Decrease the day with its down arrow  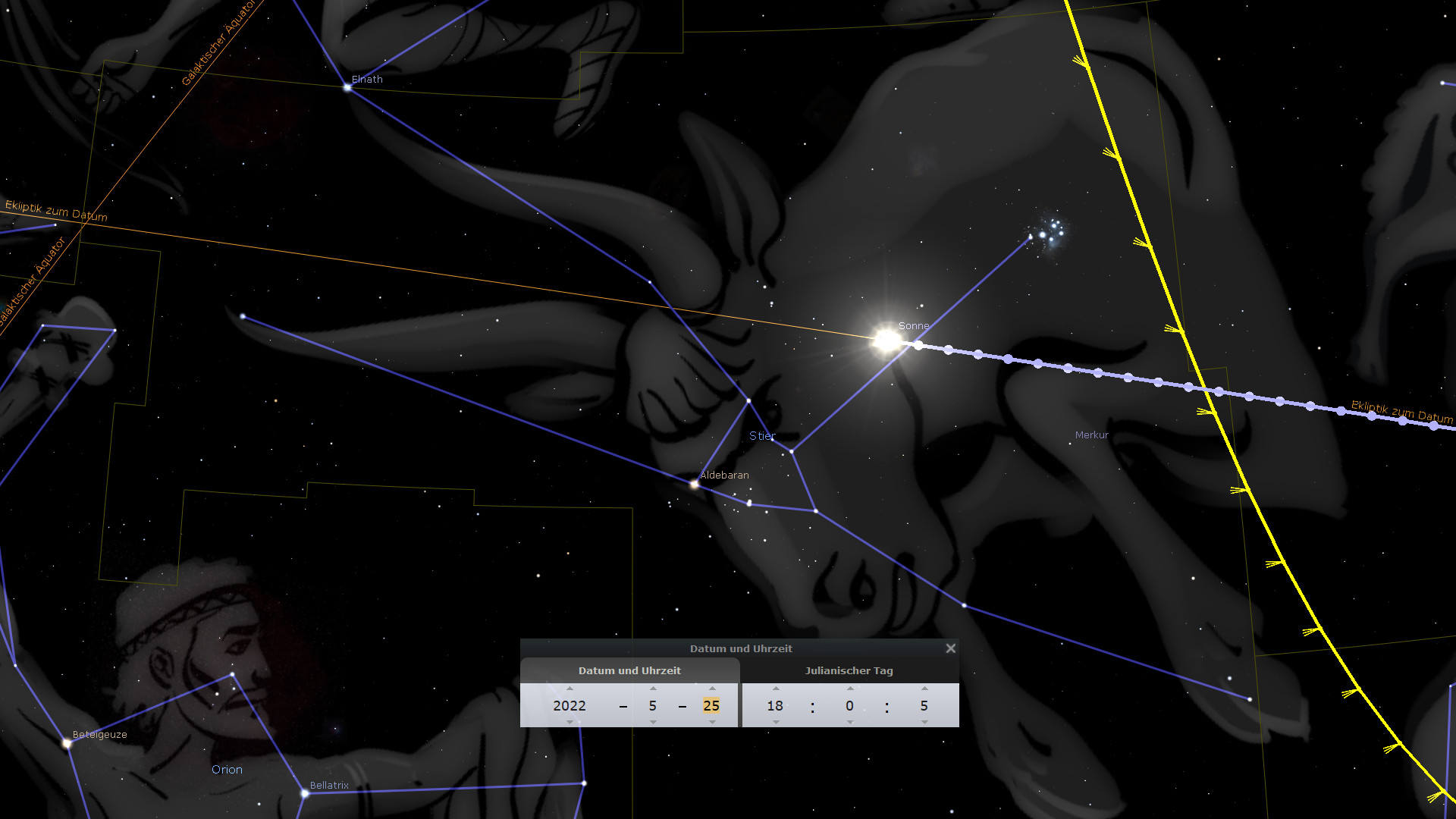tap(711, 722)
